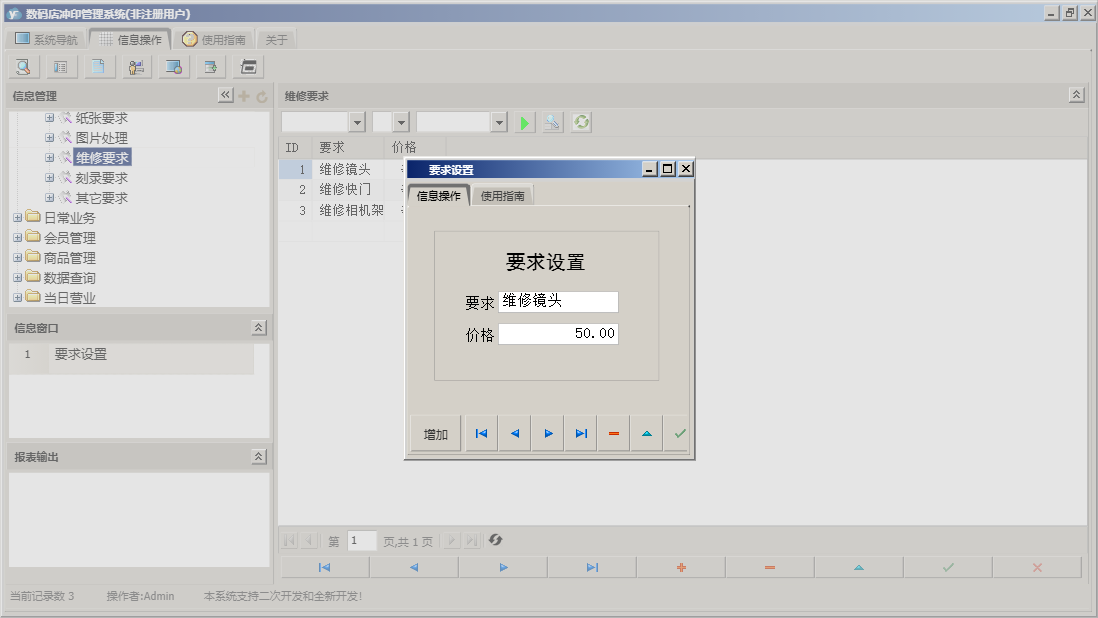
Task: Collapse the 维修要求 panel header
Action: tap(1076, 94)
